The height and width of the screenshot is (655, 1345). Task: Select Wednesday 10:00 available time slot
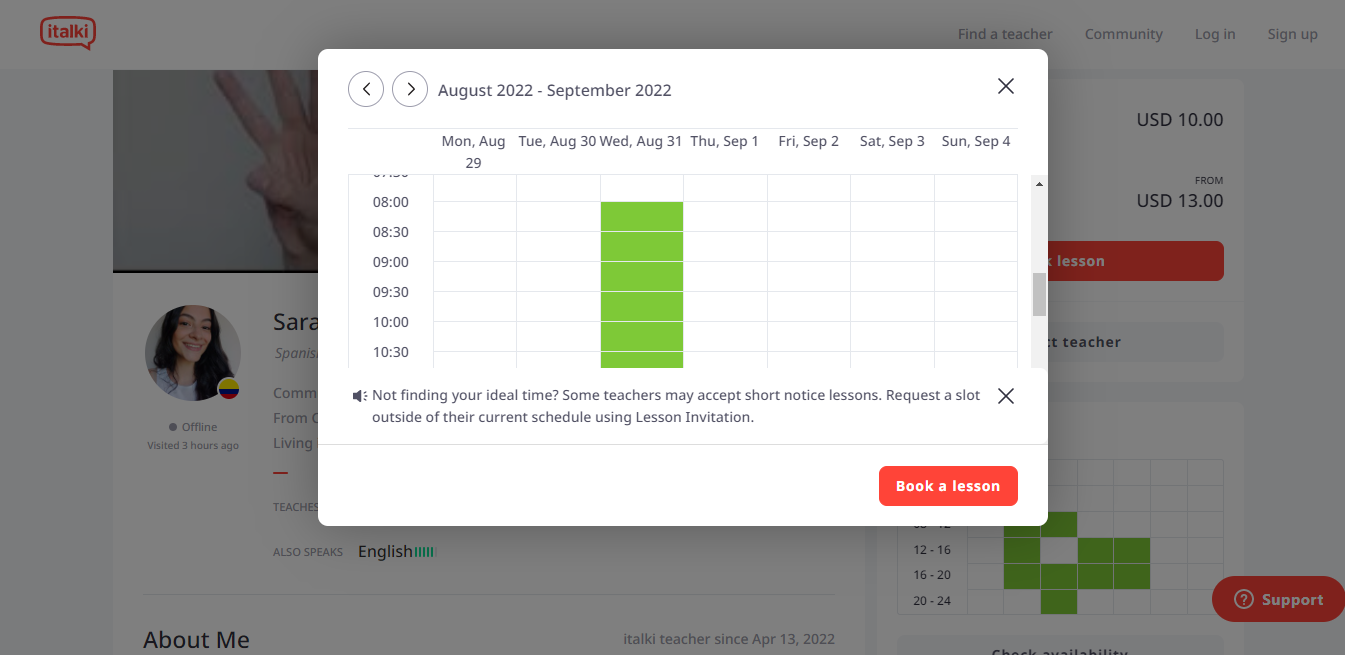(x=642, y=337)
